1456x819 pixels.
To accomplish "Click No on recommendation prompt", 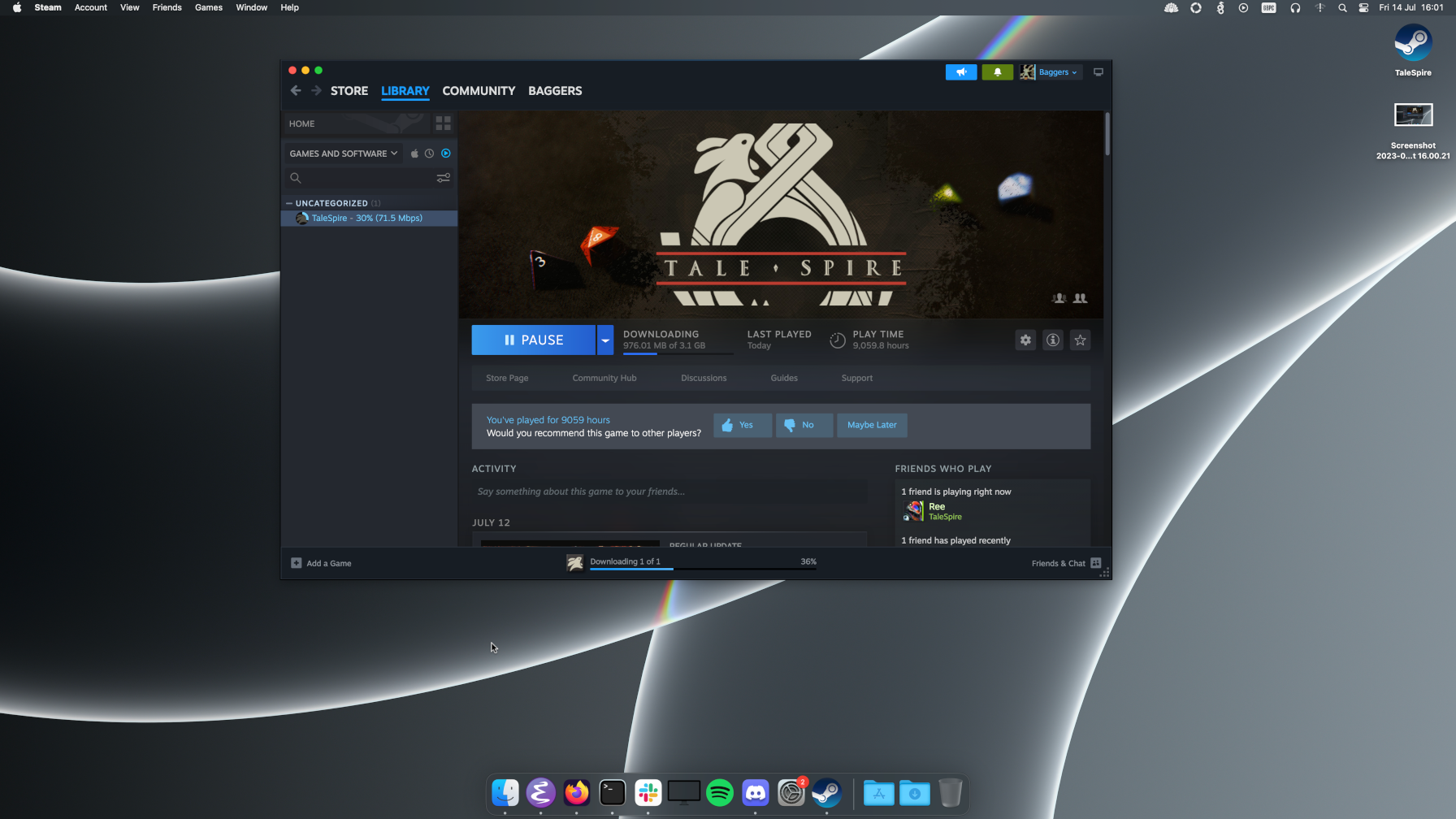I will point(804,425).
